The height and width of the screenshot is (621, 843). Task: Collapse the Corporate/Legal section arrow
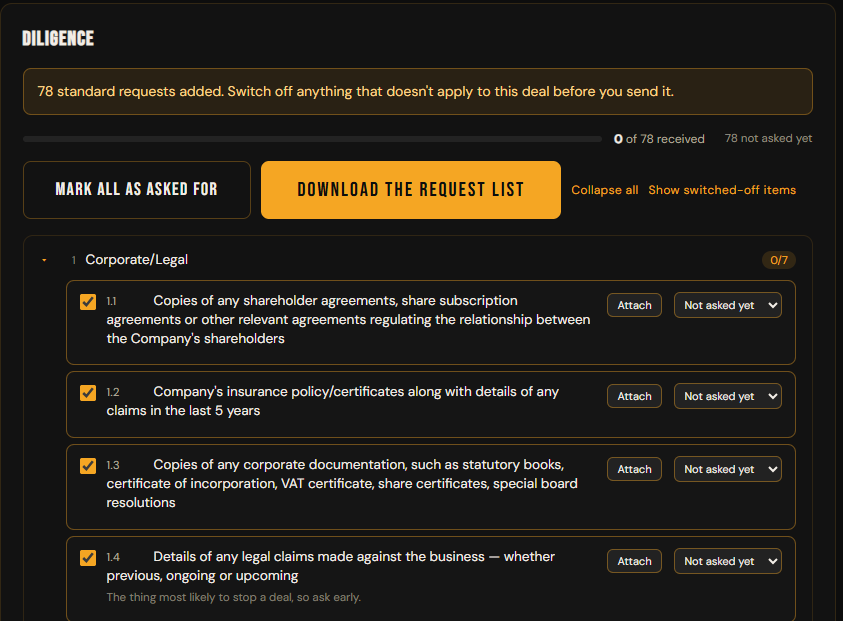(x=44, y=260)
